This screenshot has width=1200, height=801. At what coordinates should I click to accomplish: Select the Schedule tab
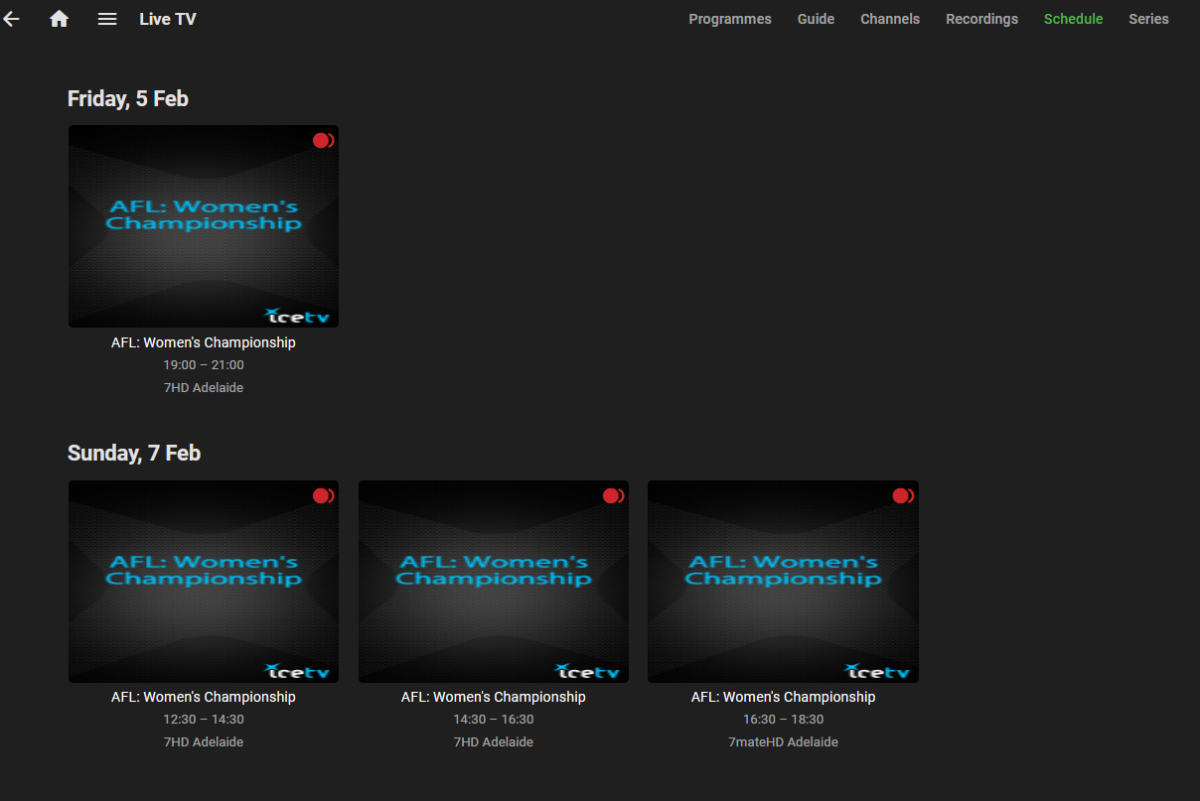(1073, 19)
